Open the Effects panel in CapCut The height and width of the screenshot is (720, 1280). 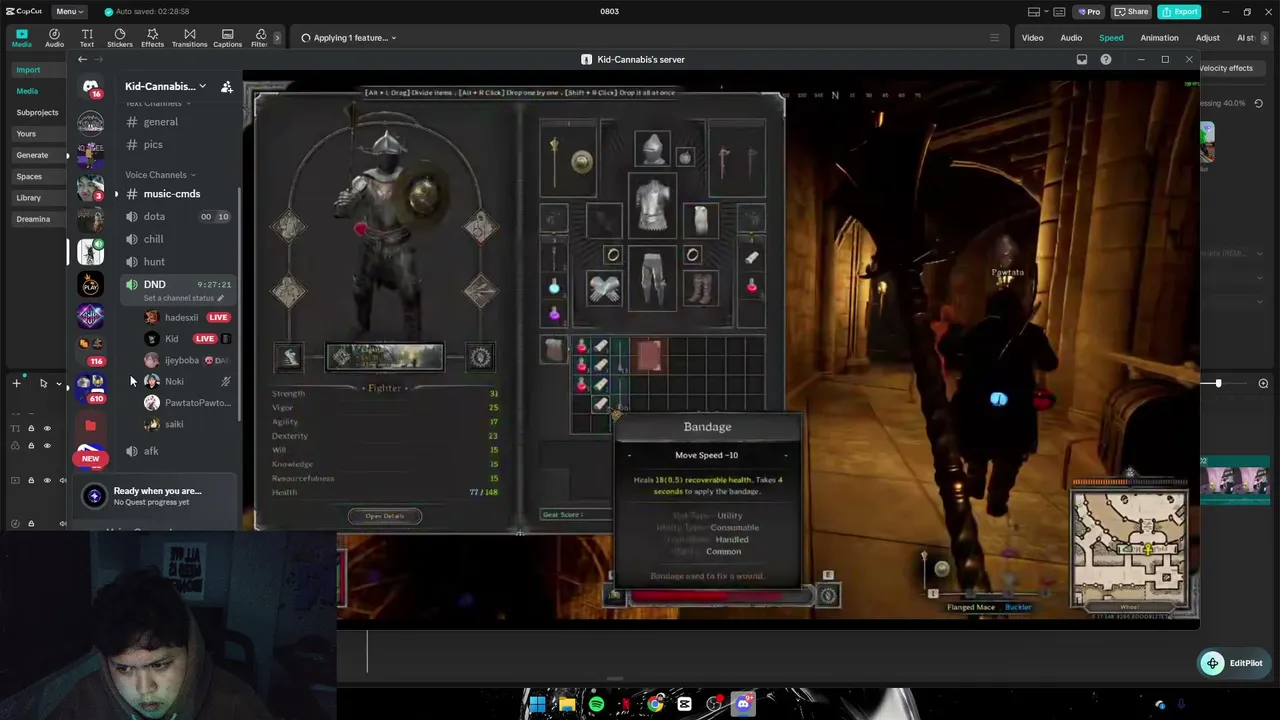pyautogui.click(x=152, y=38)
